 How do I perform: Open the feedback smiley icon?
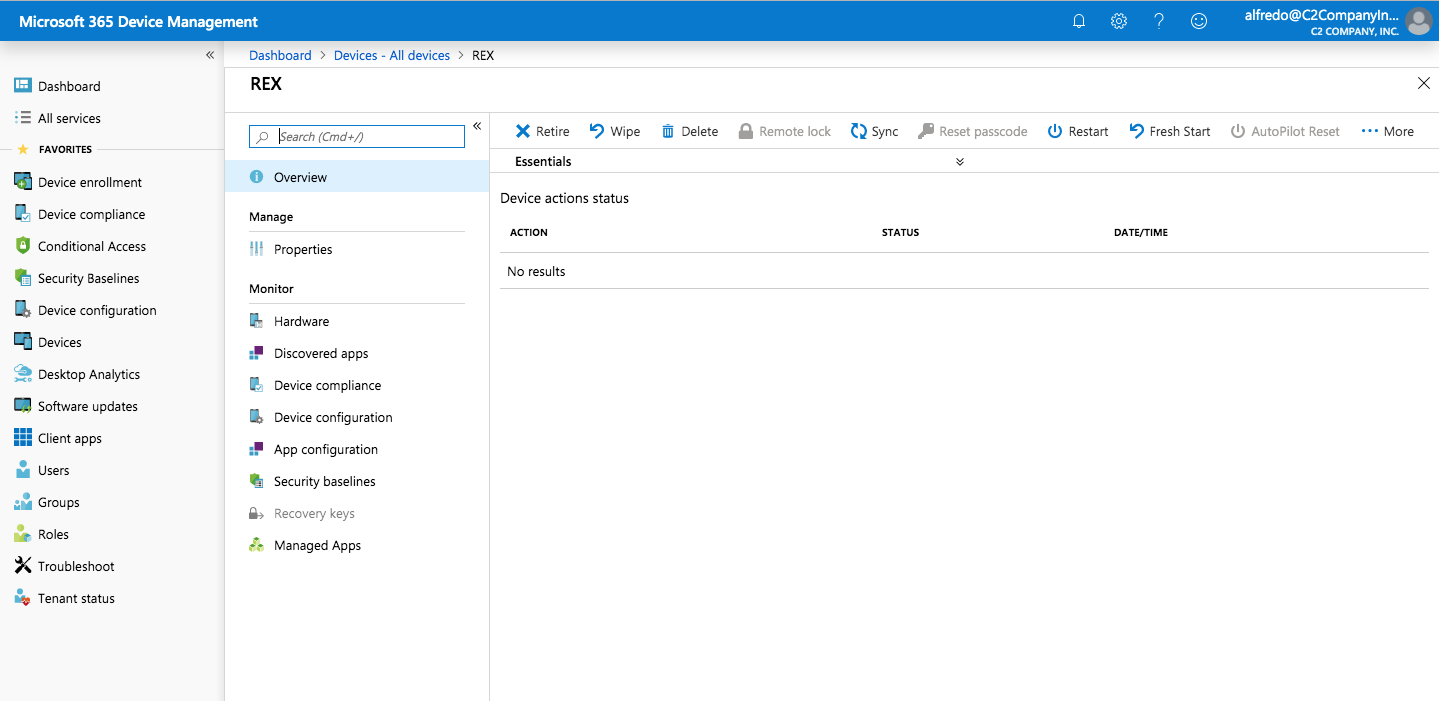coord(1199,21)
